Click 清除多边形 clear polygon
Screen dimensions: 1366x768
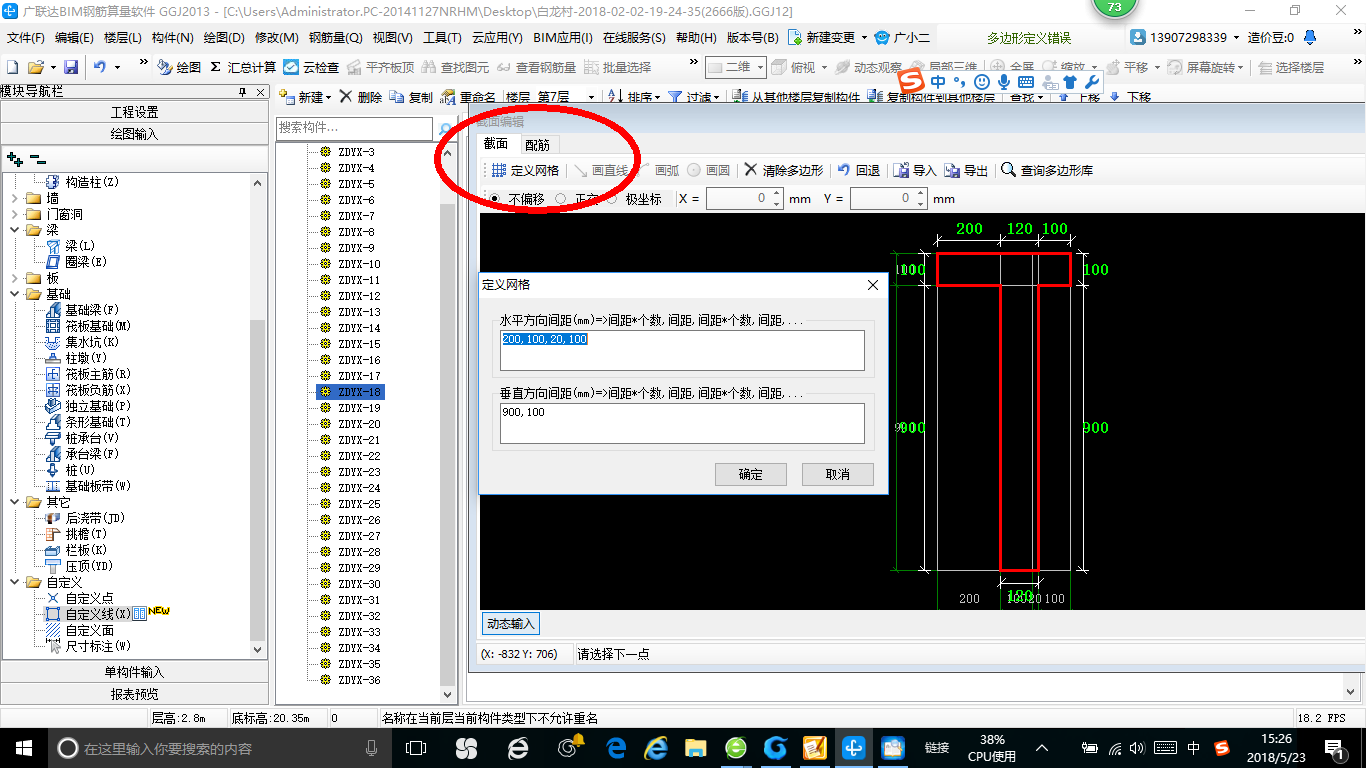783,171
